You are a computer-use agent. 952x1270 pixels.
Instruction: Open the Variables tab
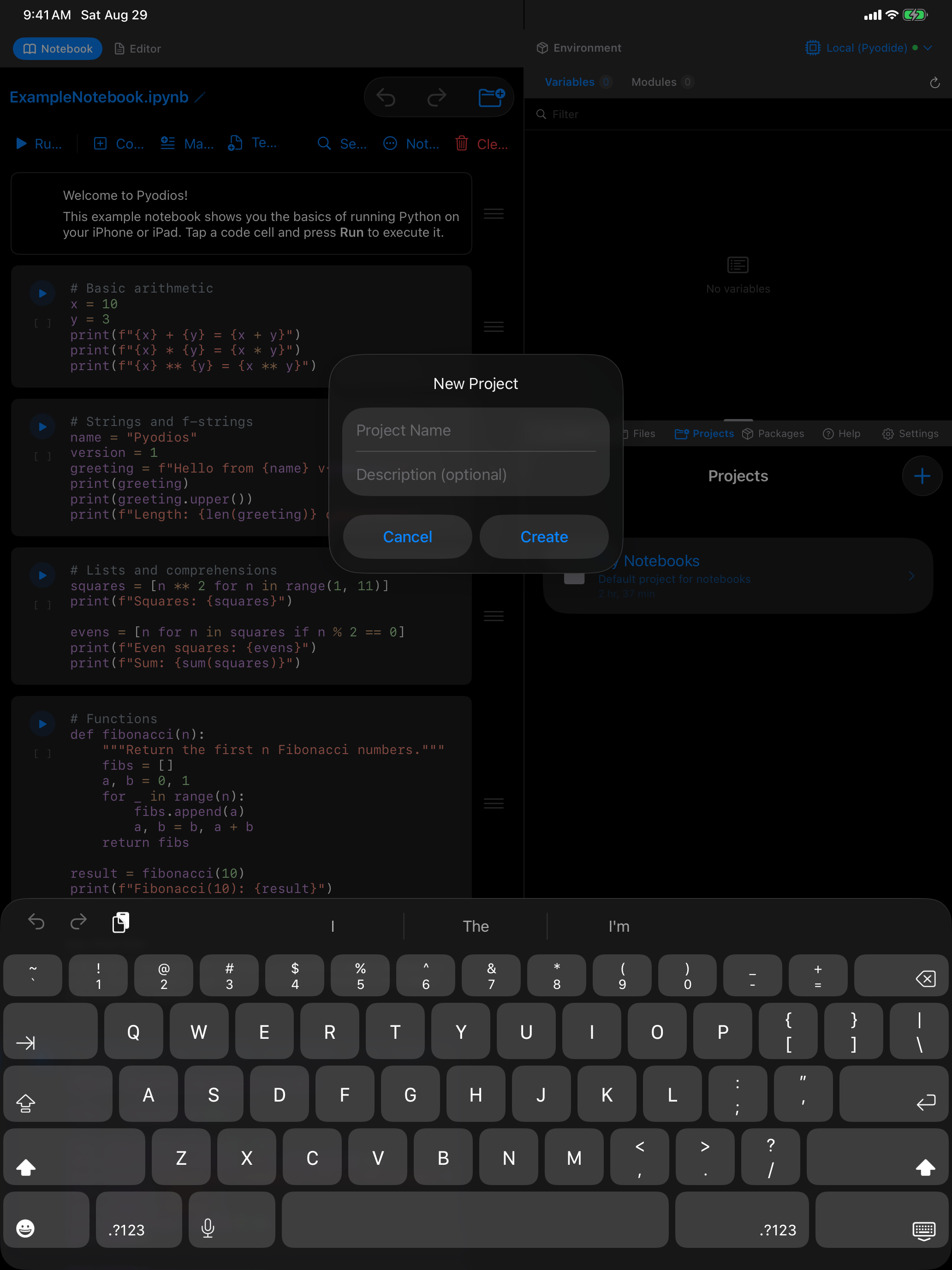(x=577, y=82)
